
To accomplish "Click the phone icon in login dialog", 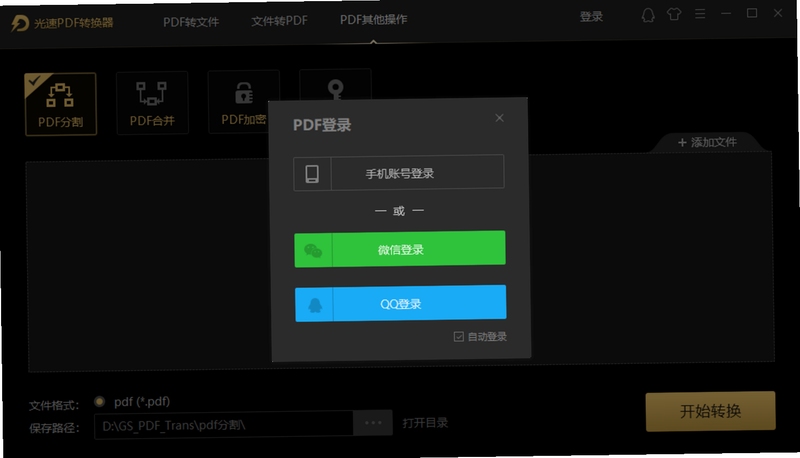I will coord(312,174).
